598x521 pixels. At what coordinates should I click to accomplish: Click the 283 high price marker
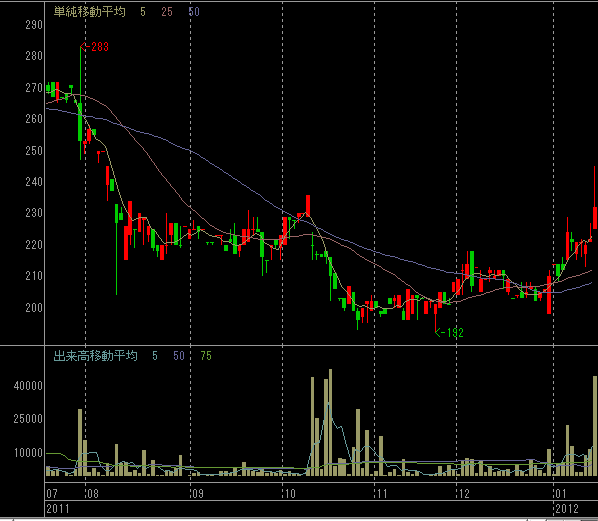95,47
